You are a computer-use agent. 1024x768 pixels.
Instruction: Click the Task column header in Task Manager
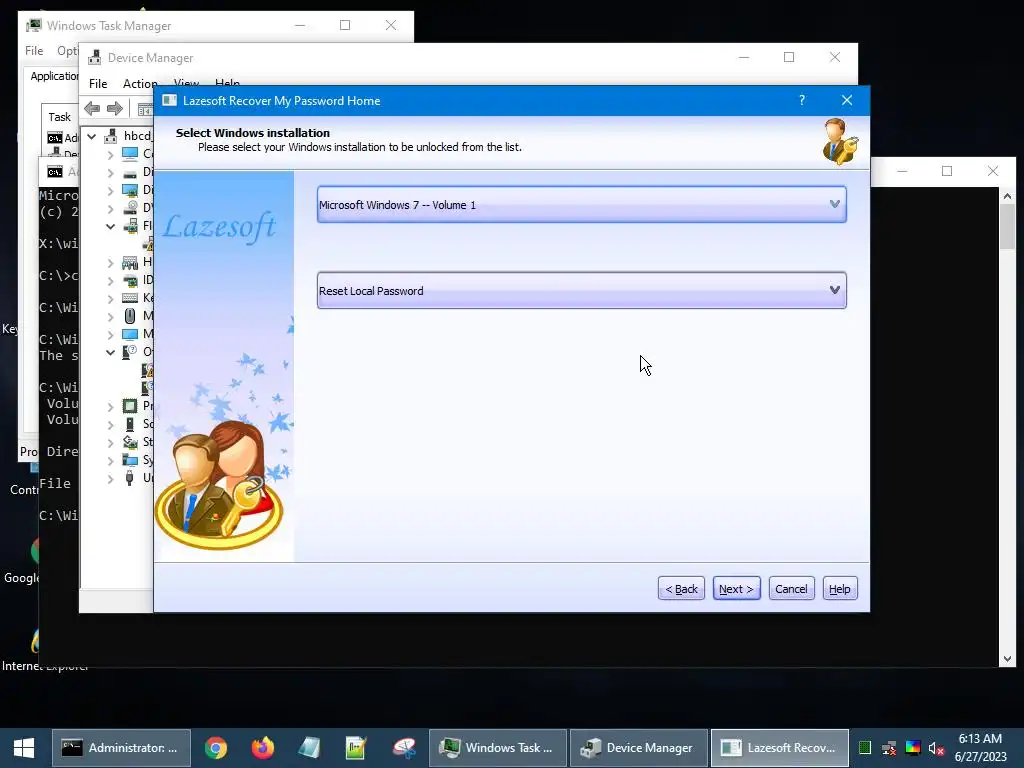[x=59, y=117]
